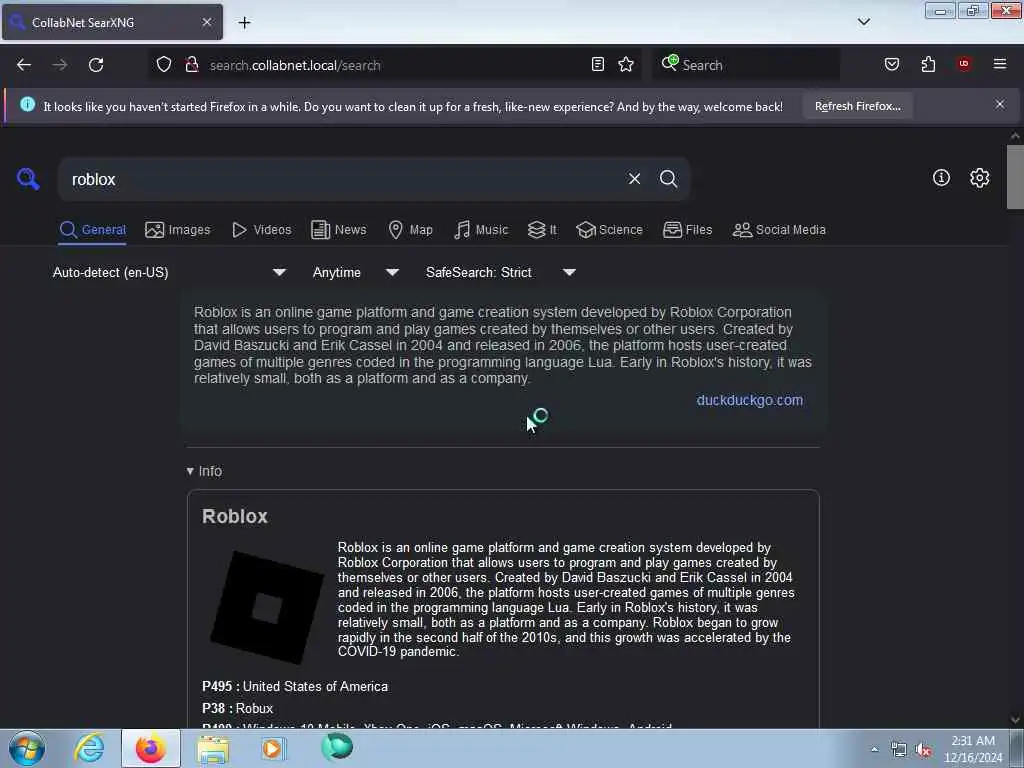Click the P495 : United States of America row
Screen dimensions: 1024x768
coord(295,686)
